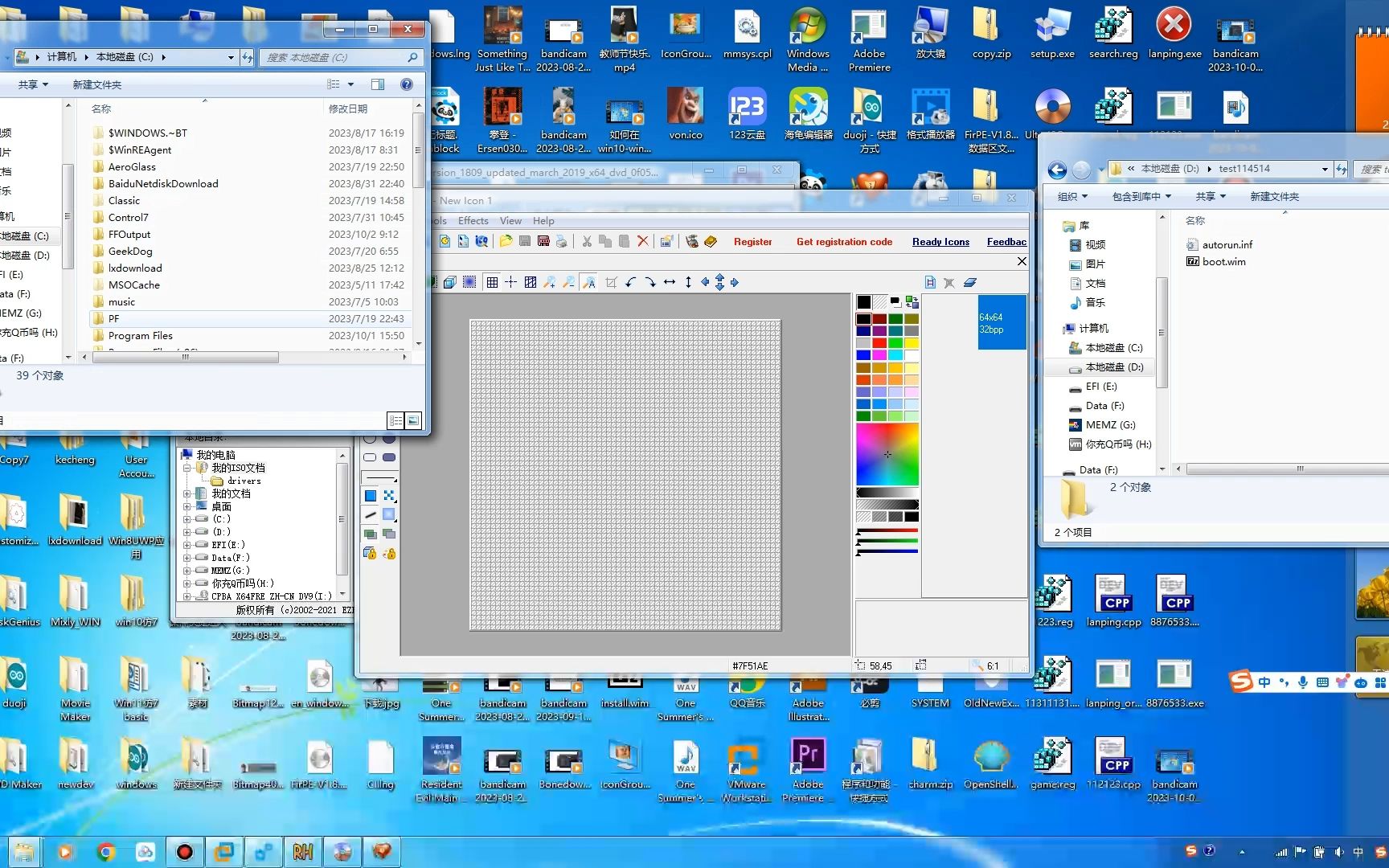Screen dimensions: 1389x868
Task: Click the red Register link
Action: [752, 242]
